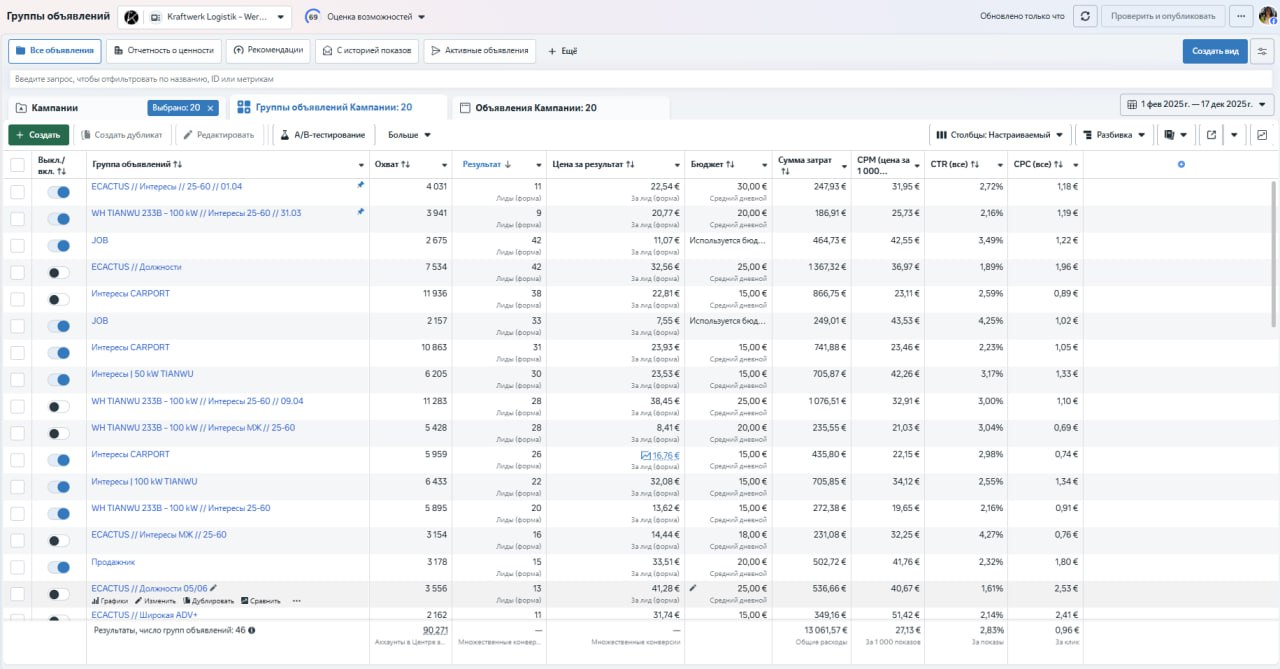Click the add column plus icon
The height and width of the screenshot is (669, 1280).
(1181, 164)
